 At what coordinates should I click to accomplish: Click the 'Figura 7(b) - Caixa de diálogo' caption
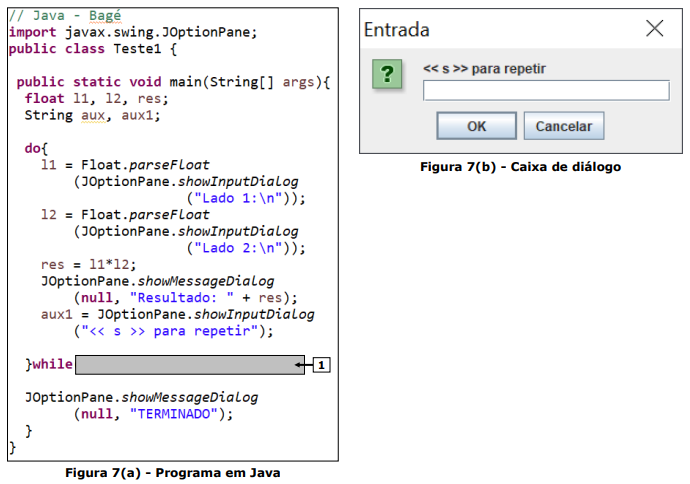(520, 167)
